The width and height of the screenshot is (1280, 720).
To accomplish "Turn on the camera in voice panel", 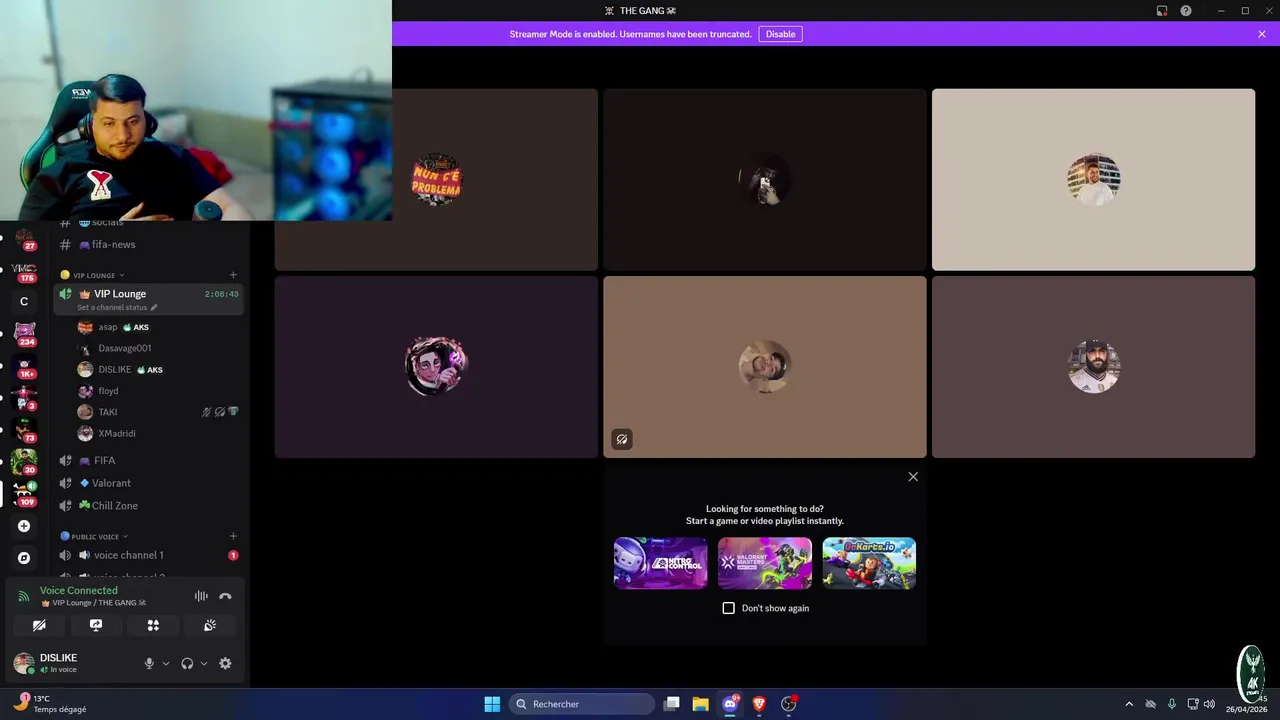I will pos(39,625).
